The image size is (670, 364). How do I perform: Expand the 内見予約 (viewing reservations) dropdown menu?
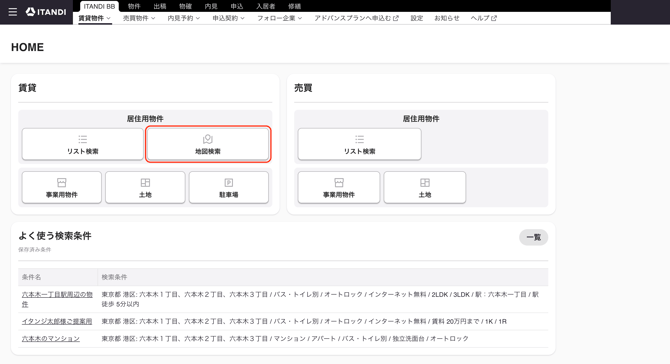(184, 18)
